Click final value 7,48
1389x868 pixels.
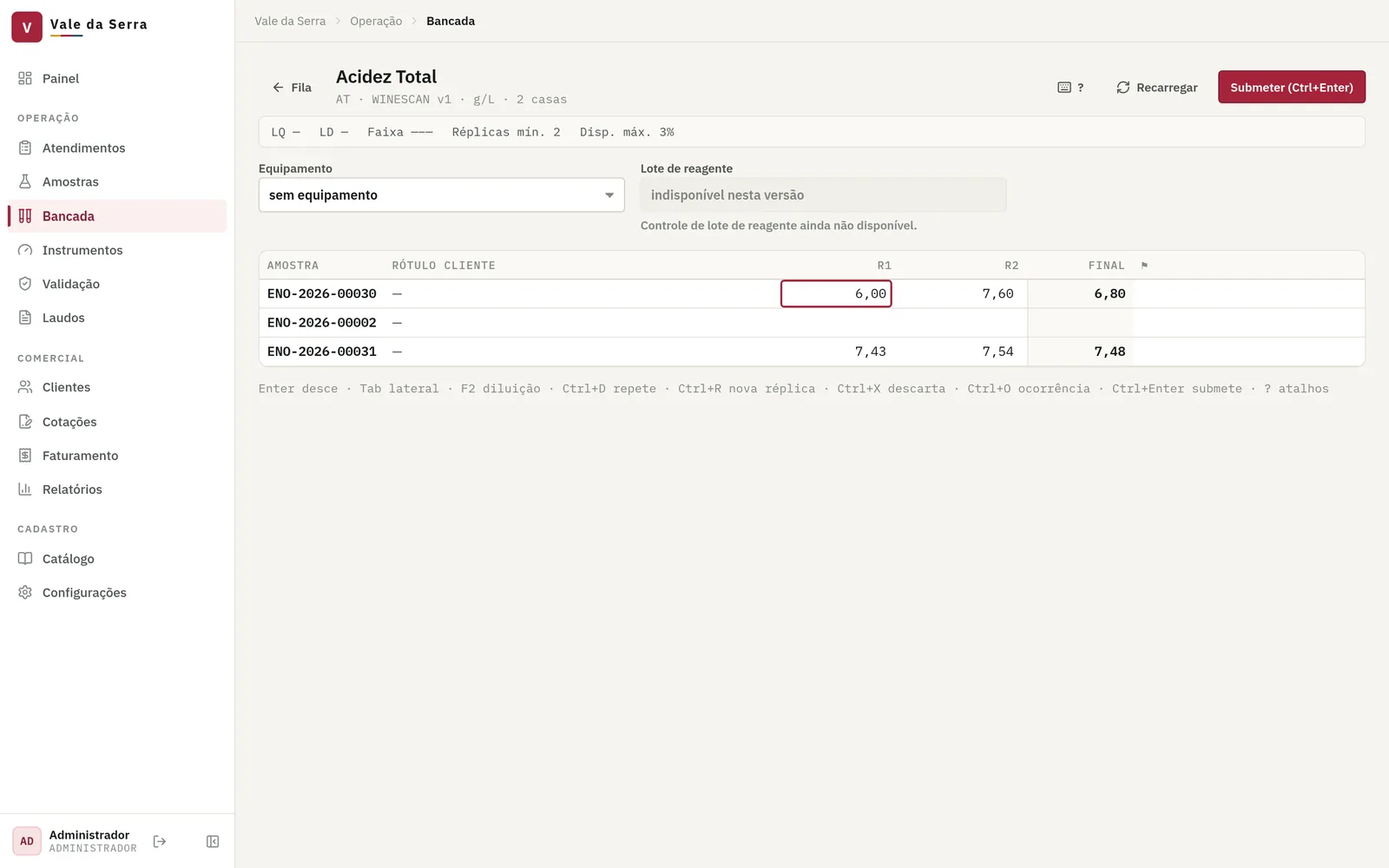click(x=1109, y=352)
